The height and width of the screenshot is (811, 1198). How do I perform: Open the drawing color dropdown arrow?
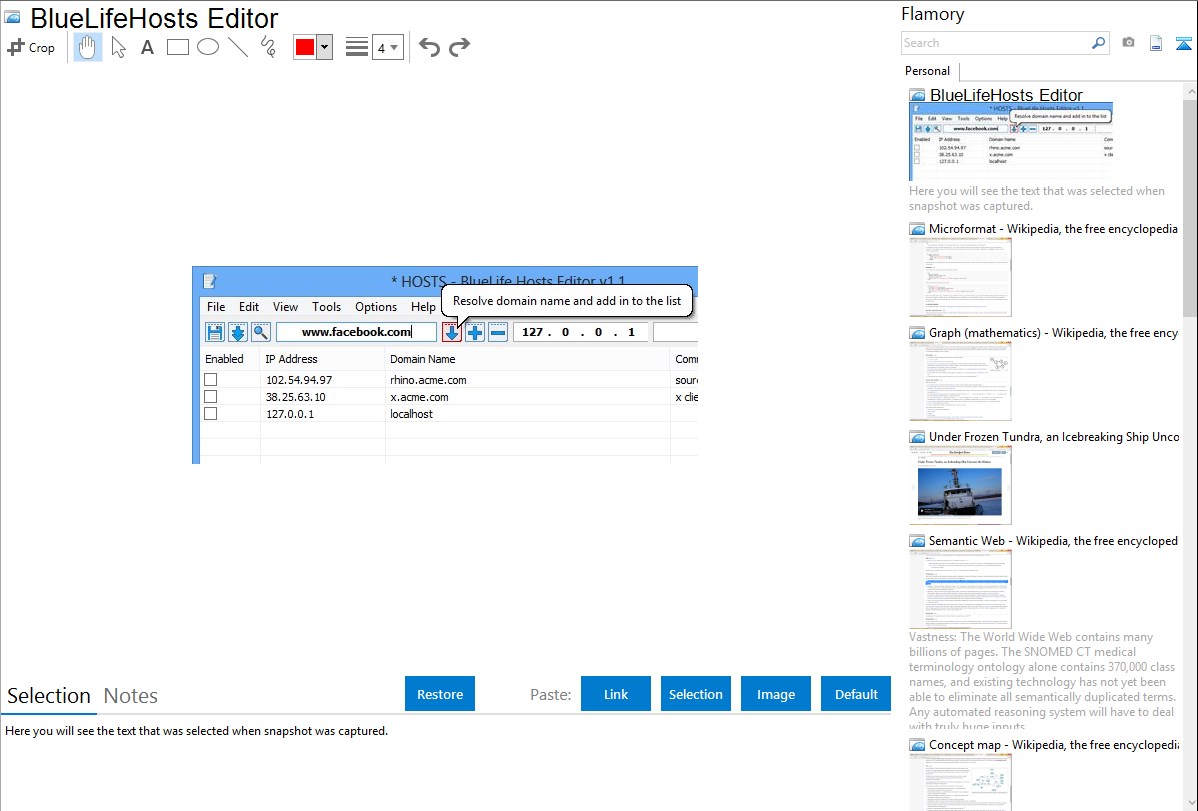click(325, 47)
